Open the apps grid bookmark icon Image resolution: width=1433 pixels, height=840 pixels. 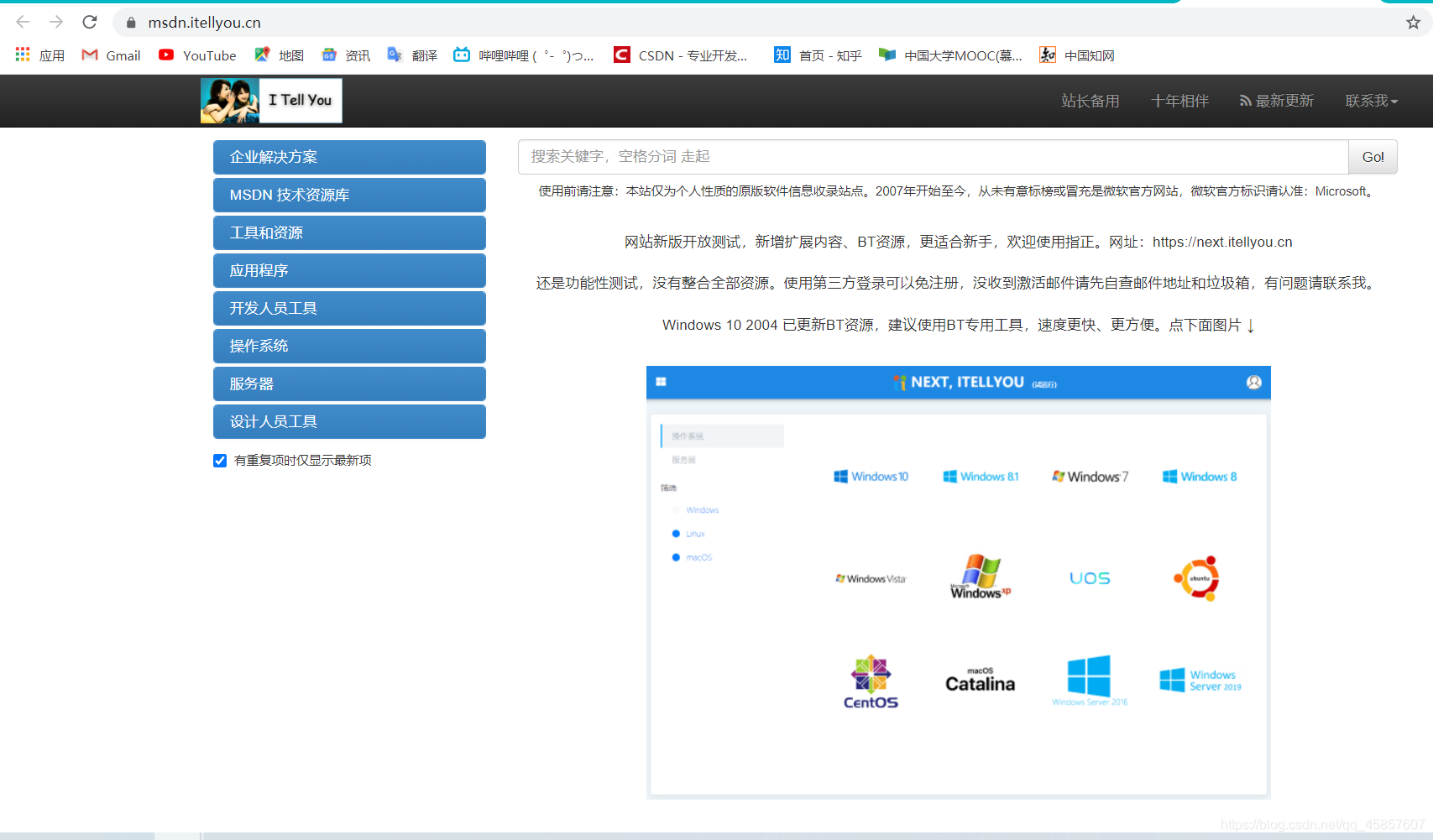tap(23, 55)
